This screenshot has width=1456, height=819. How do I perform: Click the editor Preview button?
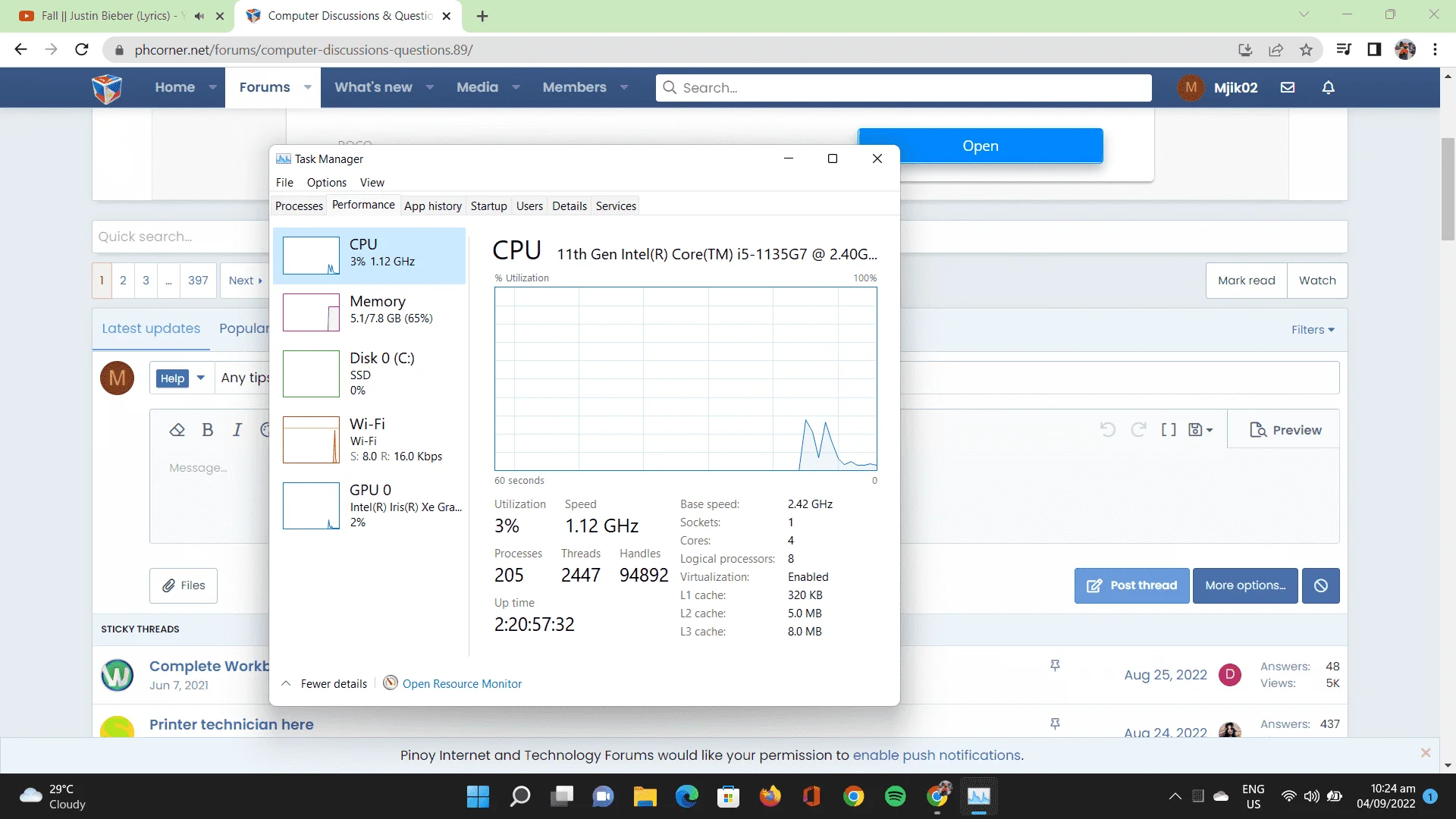click(1285, 430)
